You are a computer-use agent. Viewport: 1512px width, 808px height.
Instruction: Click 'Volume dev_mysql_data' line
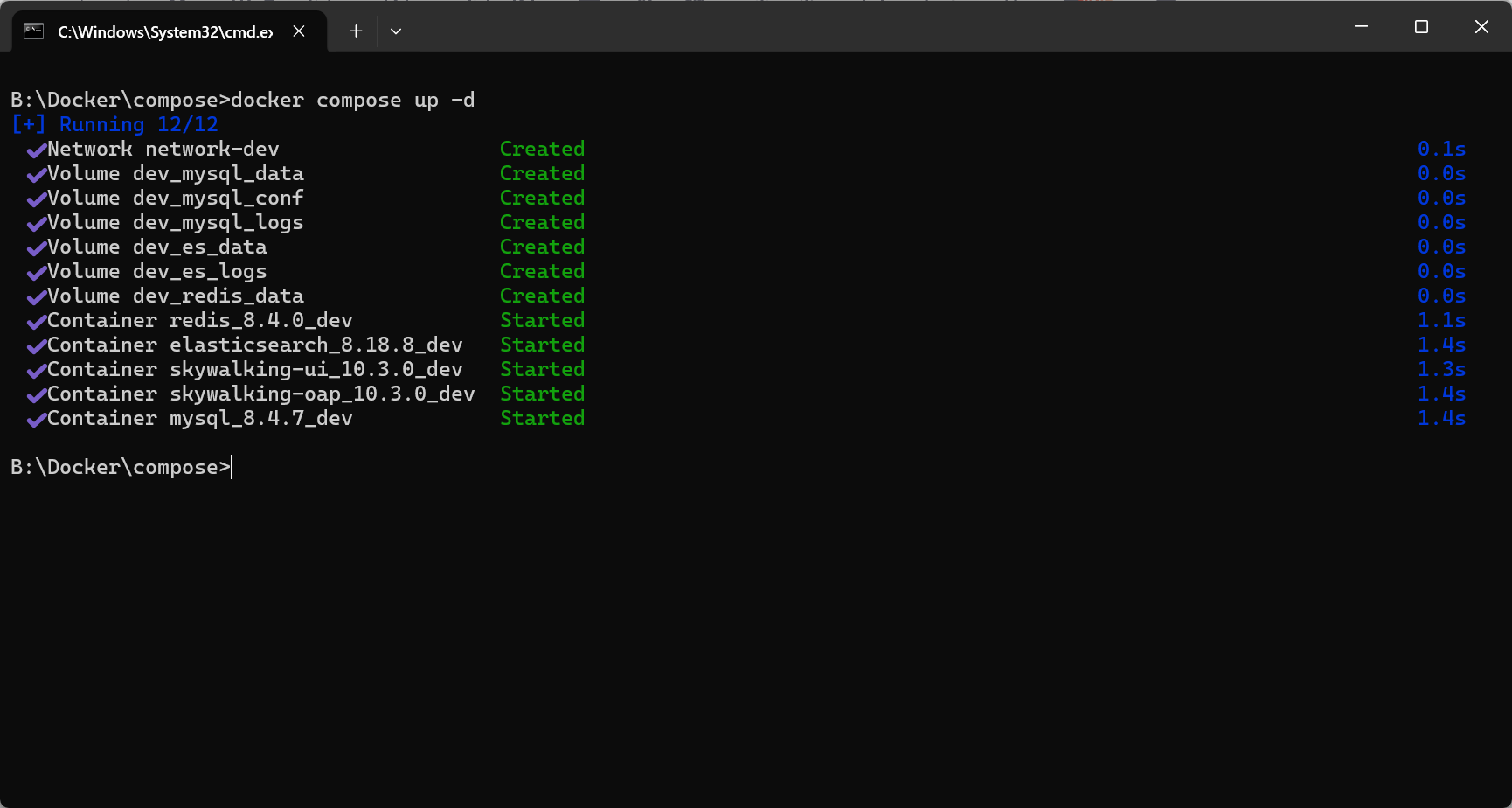click(x=176, y=173)
